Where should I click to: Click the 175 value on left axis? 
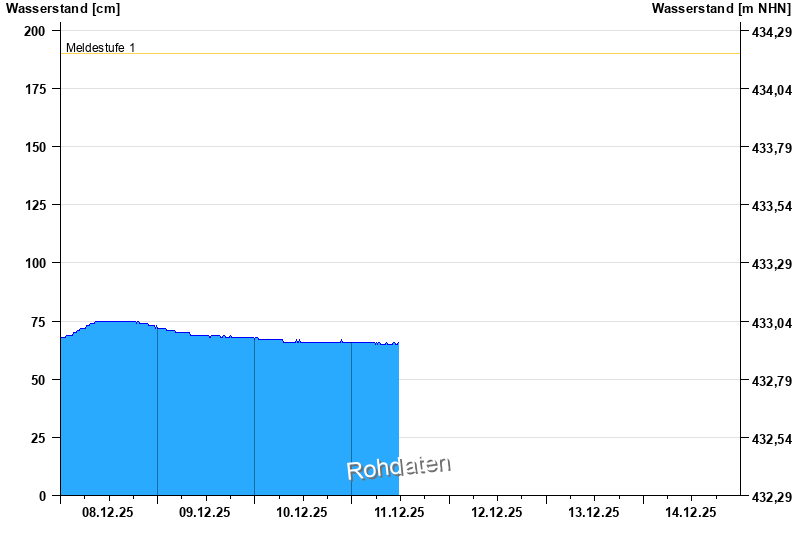click(x=35, y=89)
